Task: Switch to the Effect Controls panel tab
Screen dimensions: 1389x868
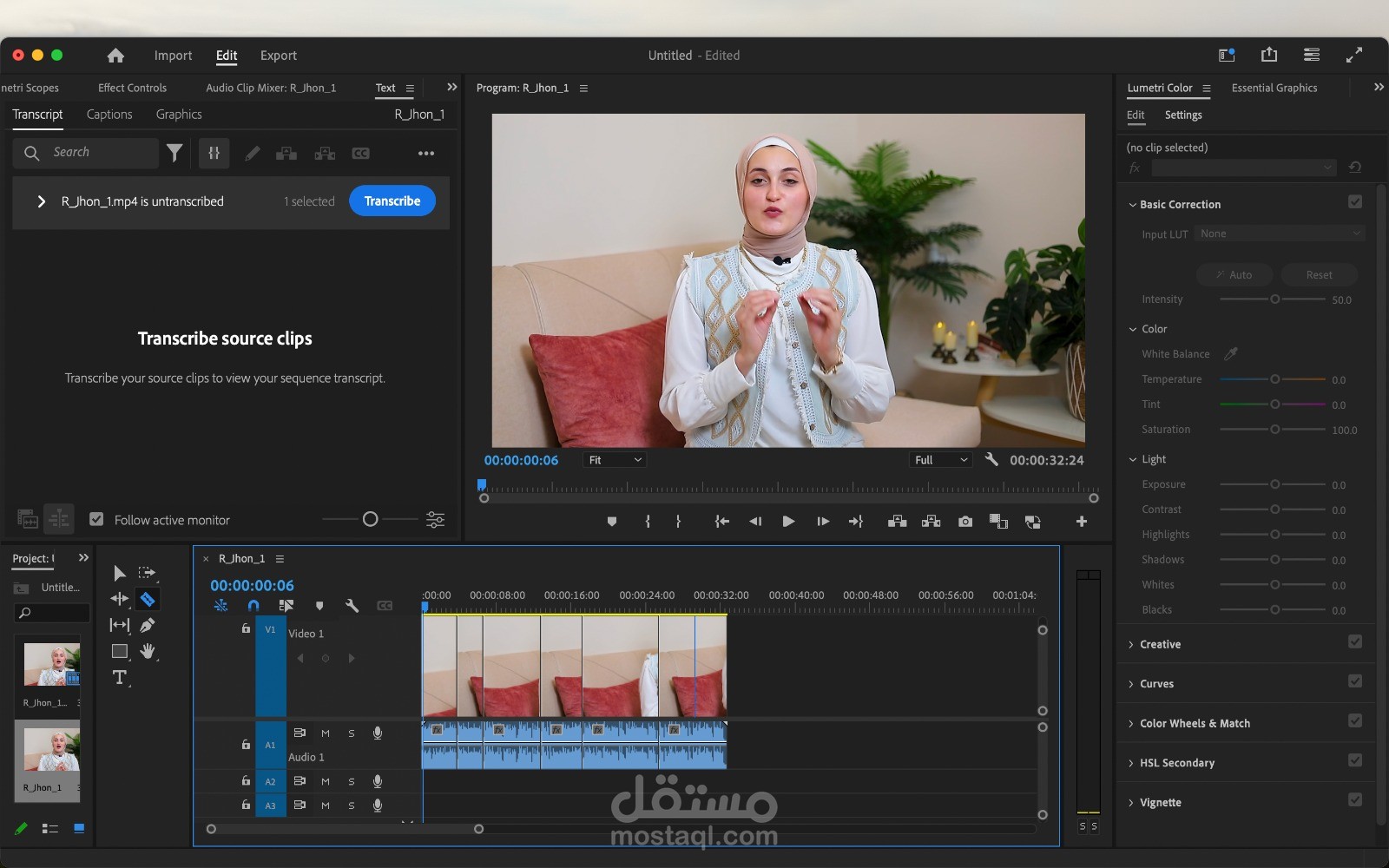Action: [132, 88]
